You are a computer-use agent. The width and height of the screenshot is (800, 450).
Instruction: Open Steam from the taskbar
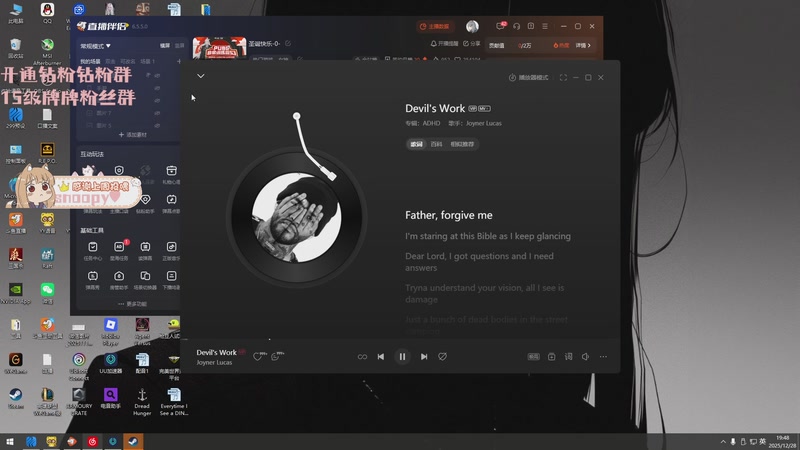(x=133, y=442)
